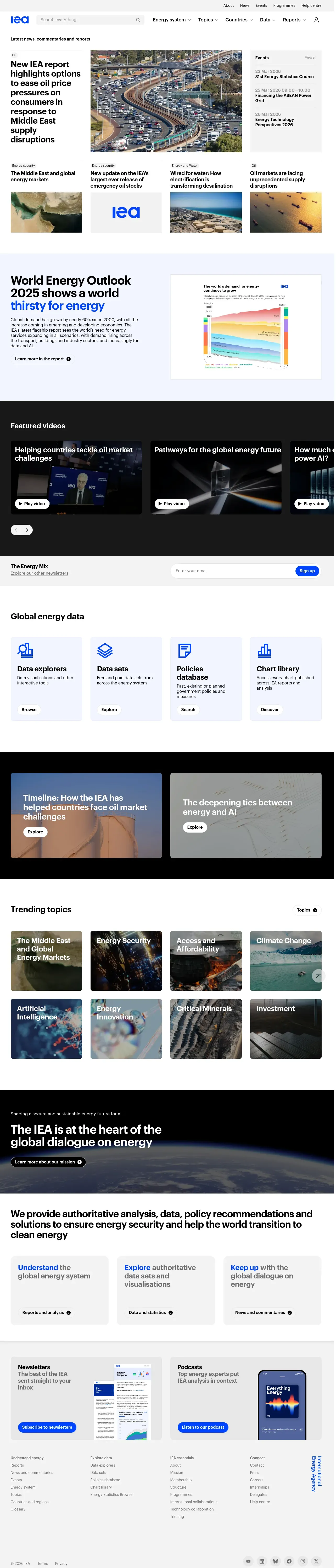Open Events in the top bar
This screenshot has height=1568, width=336.
(x=262, y=5)
